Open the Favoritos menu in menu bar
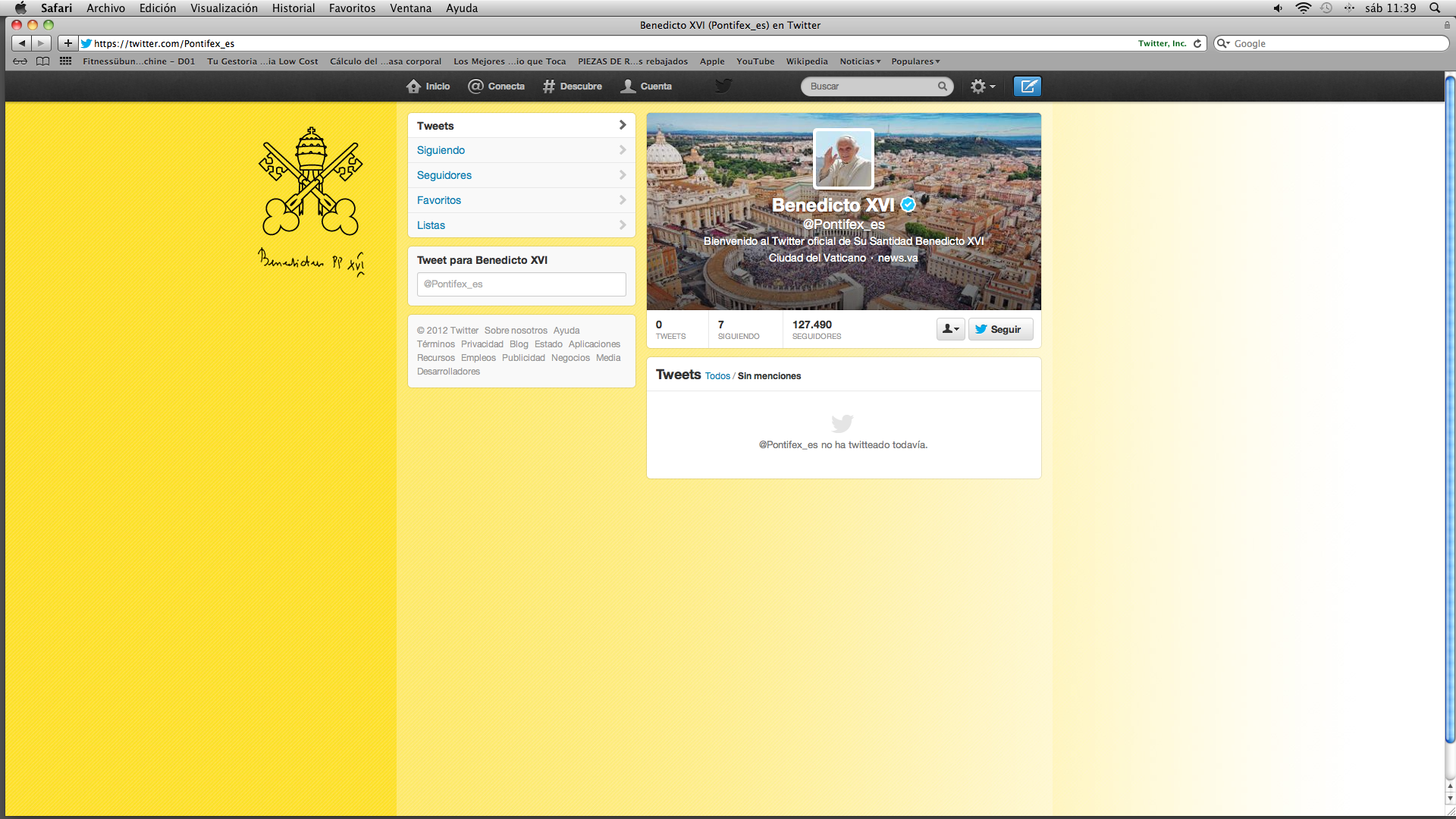Image resolution: width=1456 pixels, height=819 pixels. pyautogui.click(x=352, y=8)
